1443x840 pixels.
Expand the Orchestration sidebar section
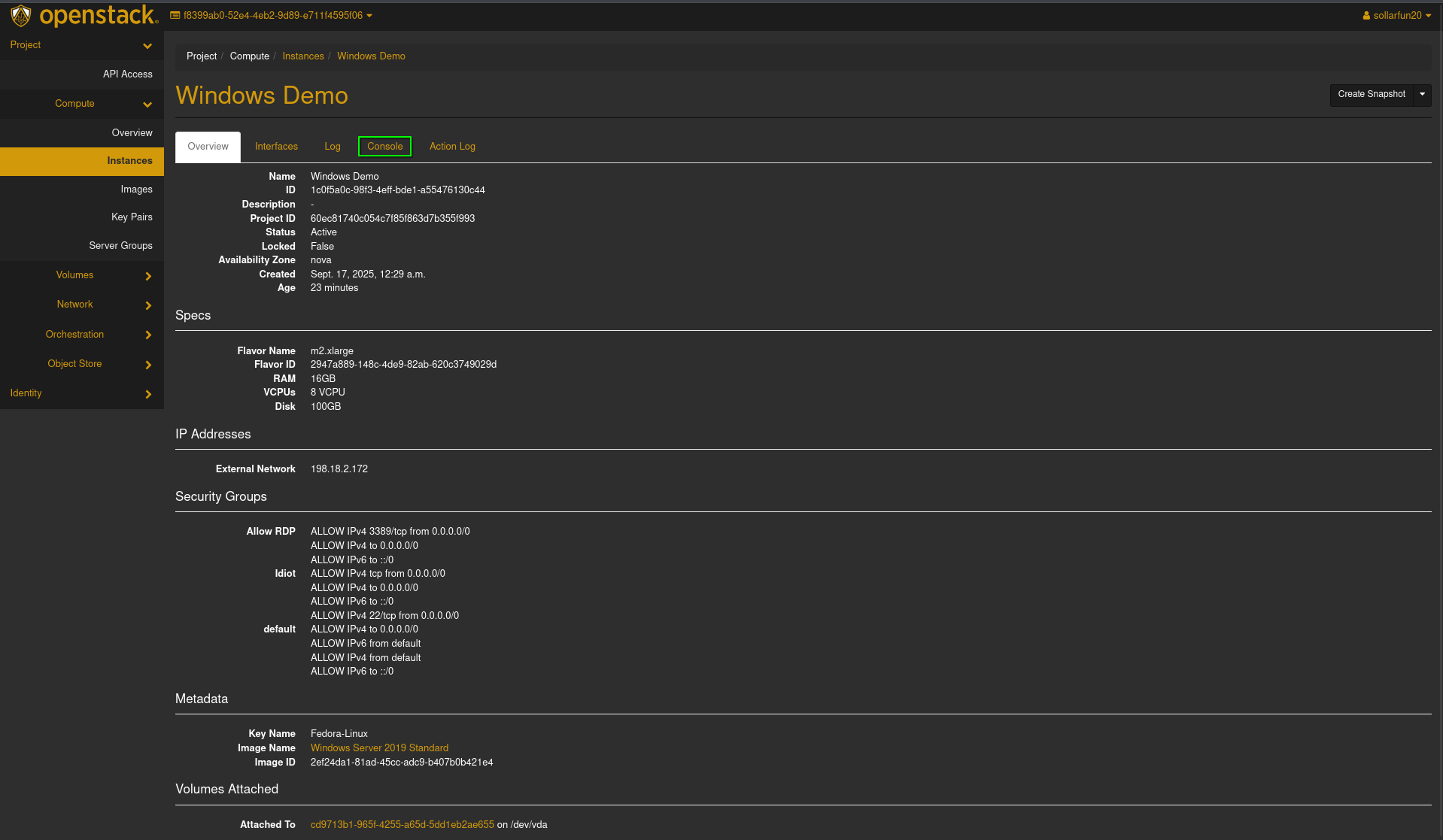148,335
